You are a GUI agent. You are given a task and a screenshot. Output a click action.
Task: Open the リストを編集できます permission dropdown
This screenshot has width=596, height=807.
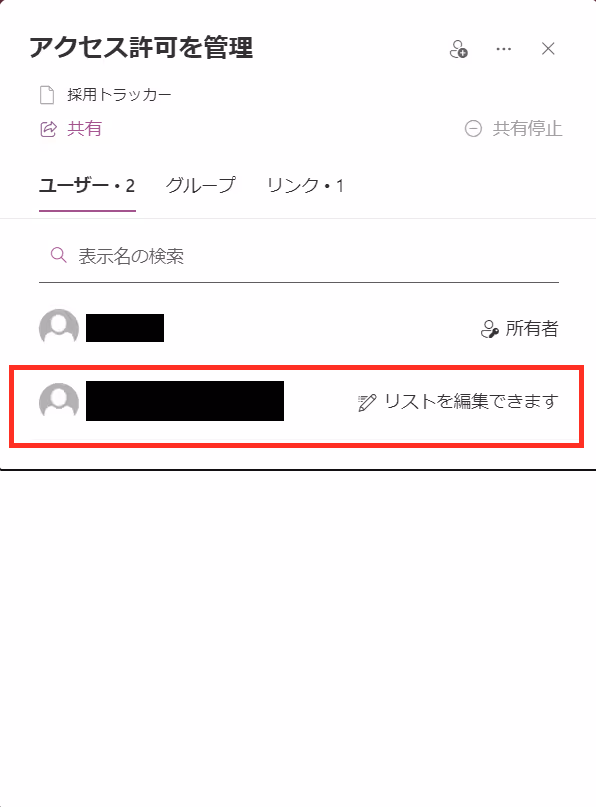tap(458, 401)
